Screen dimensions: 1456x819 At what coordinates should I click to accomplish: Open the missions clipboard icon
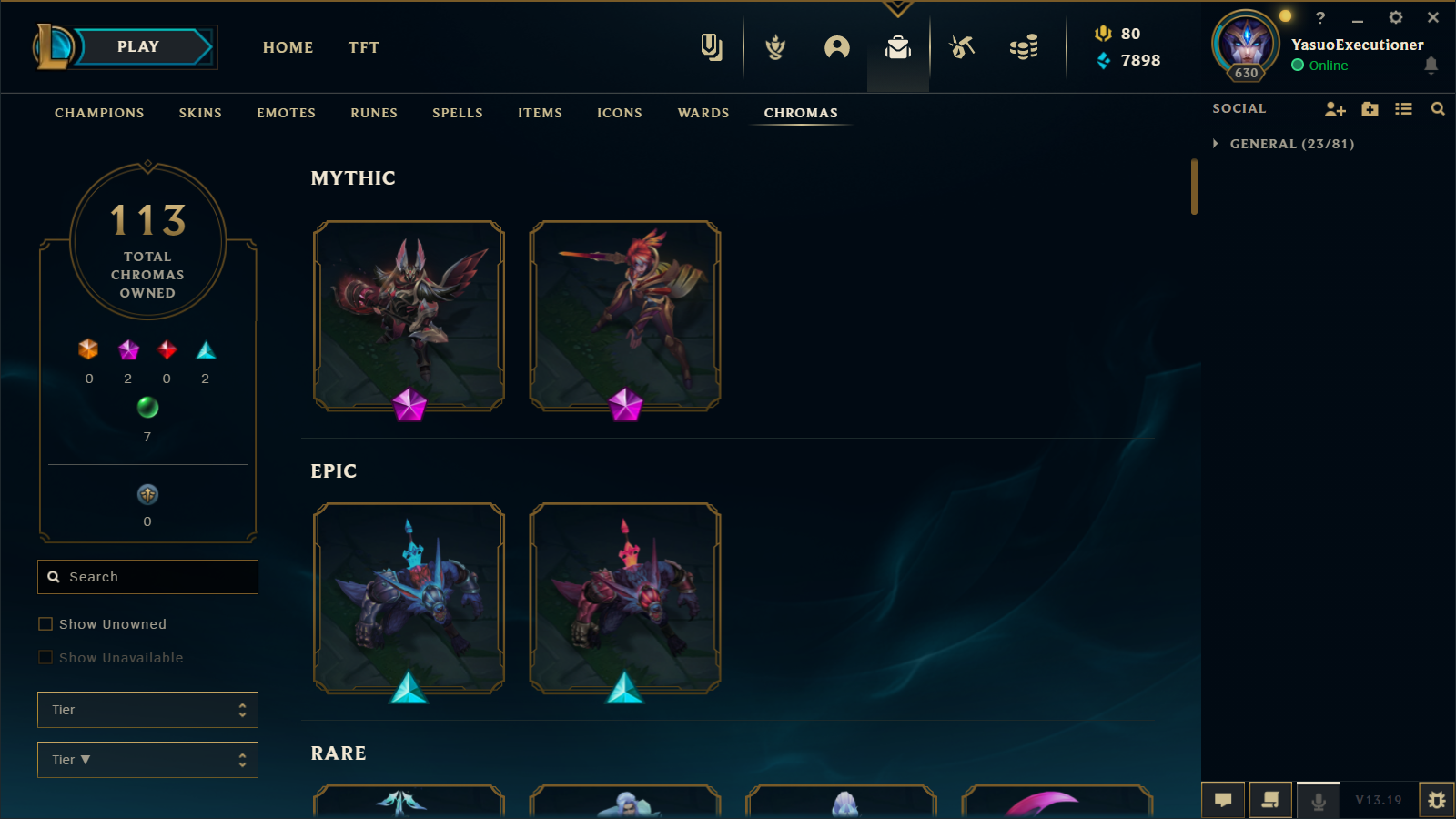coord(712,47)
